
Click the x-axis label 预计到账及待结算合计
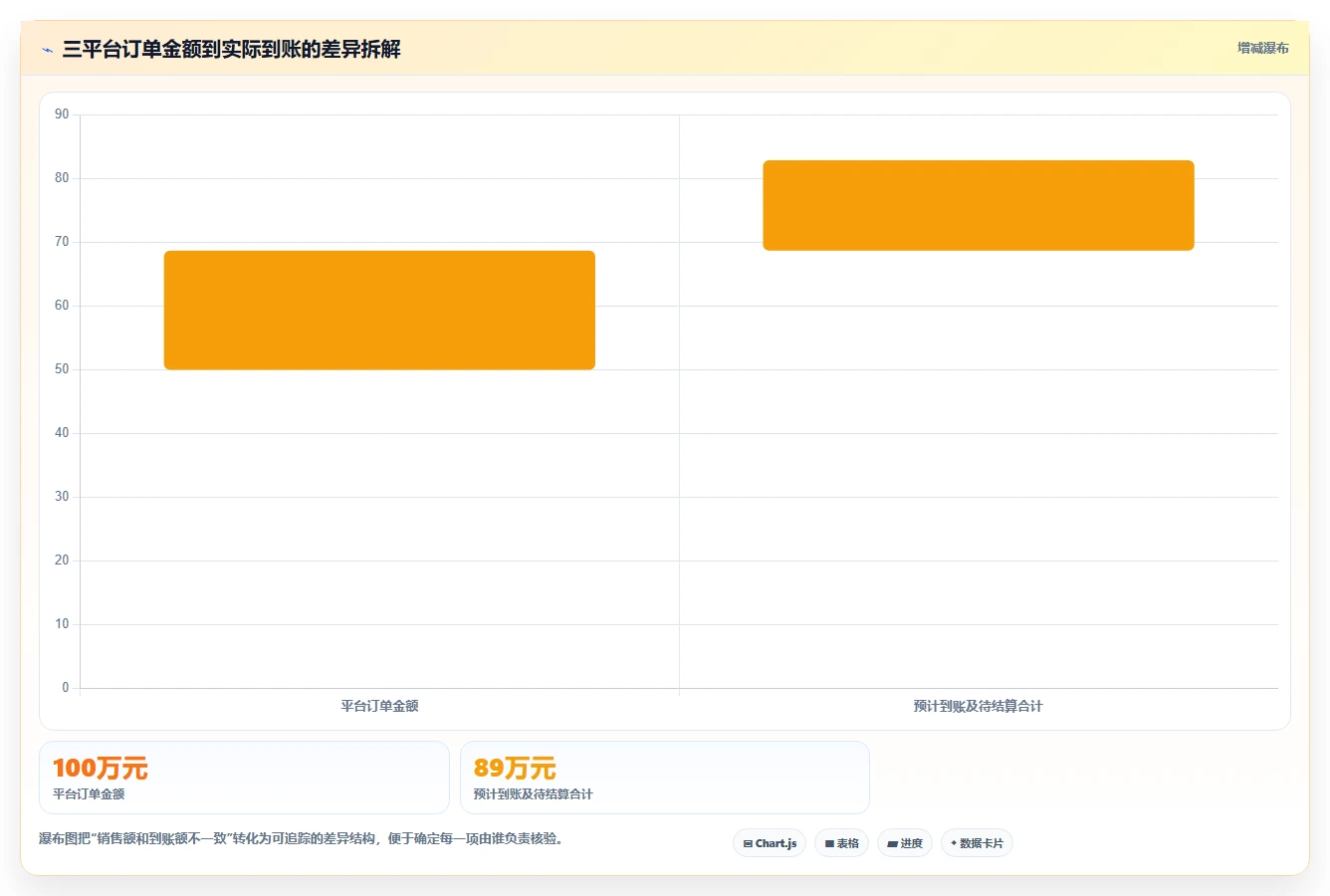(x=979, y=706)
